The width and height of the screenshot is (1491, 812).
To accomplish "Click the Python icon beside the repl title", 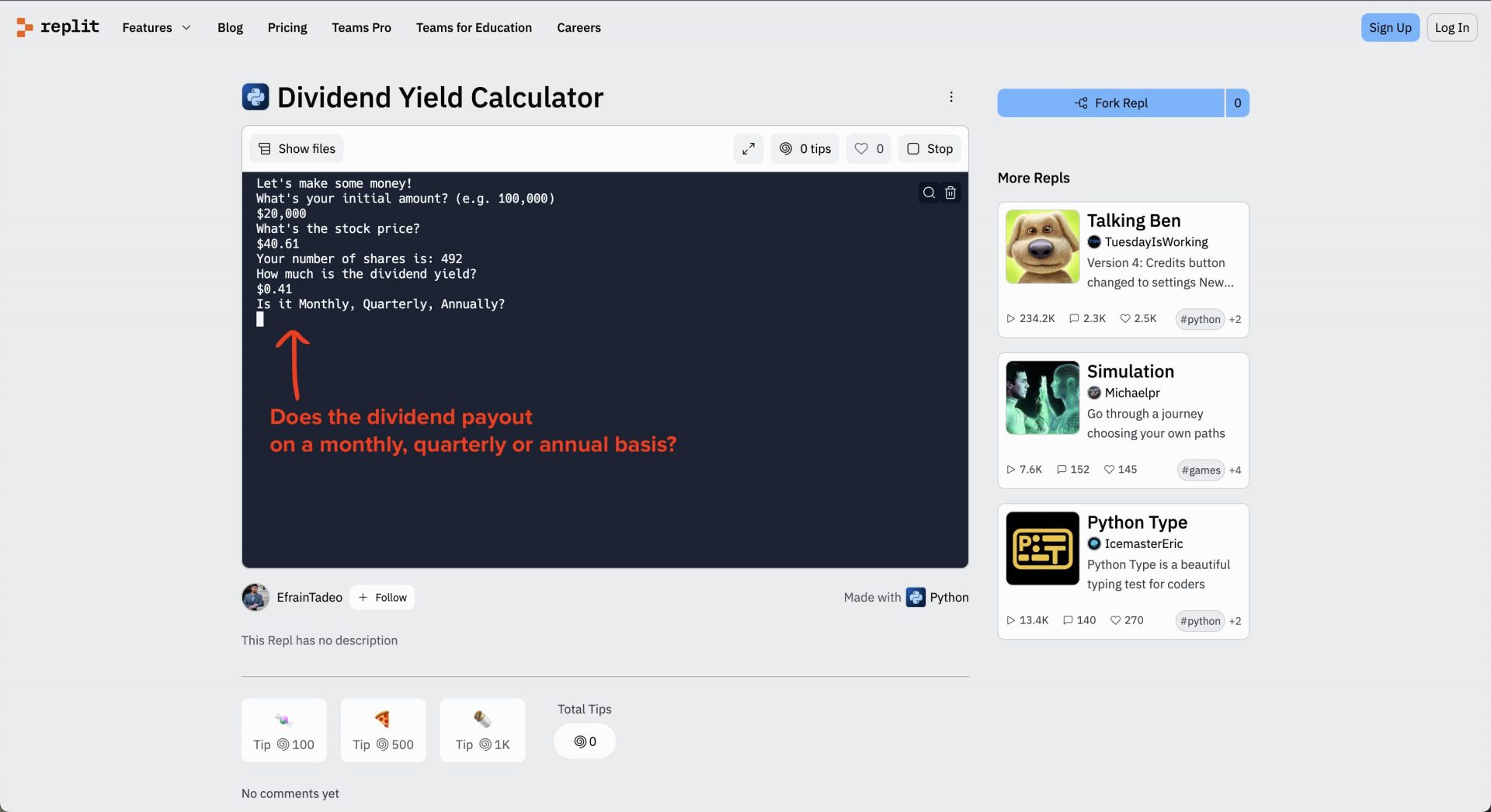I will pos(255,97).
